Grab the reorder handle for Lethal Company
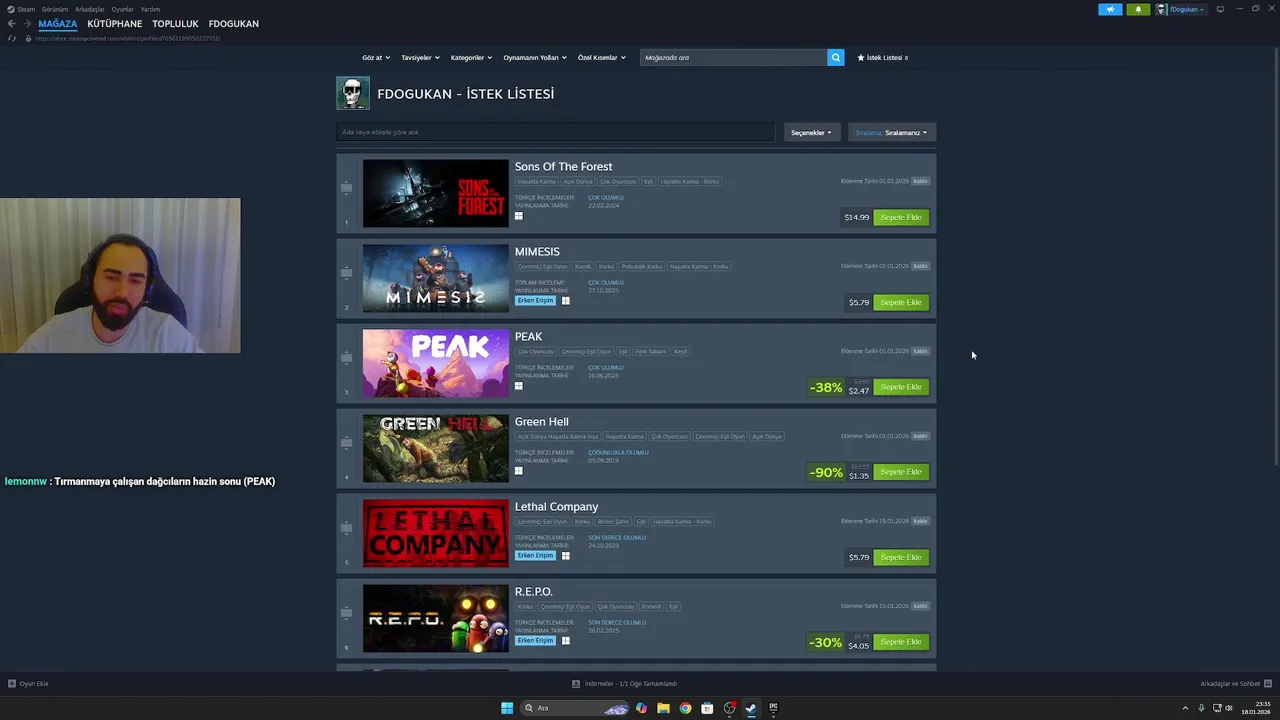 pos(347,527)
